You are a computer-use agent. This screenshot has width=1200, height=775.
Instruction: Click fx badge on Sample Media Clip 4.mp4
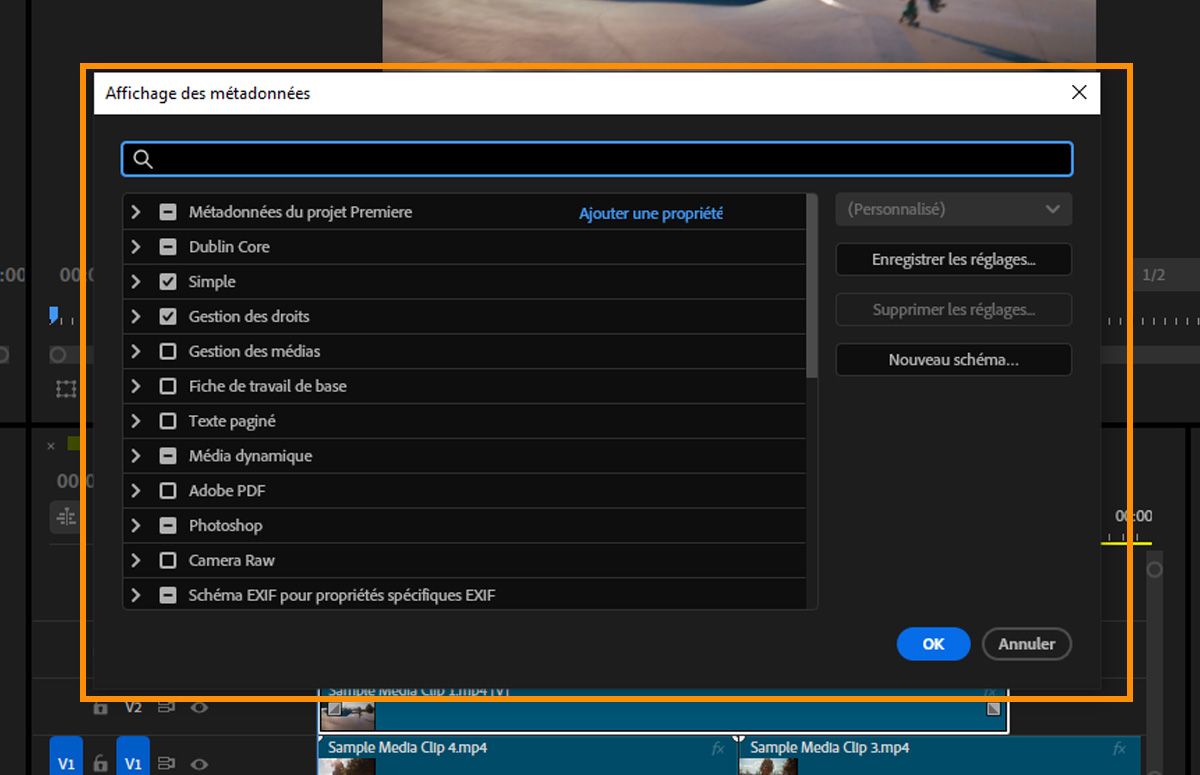pyautogui.click(x=717, y=748)
